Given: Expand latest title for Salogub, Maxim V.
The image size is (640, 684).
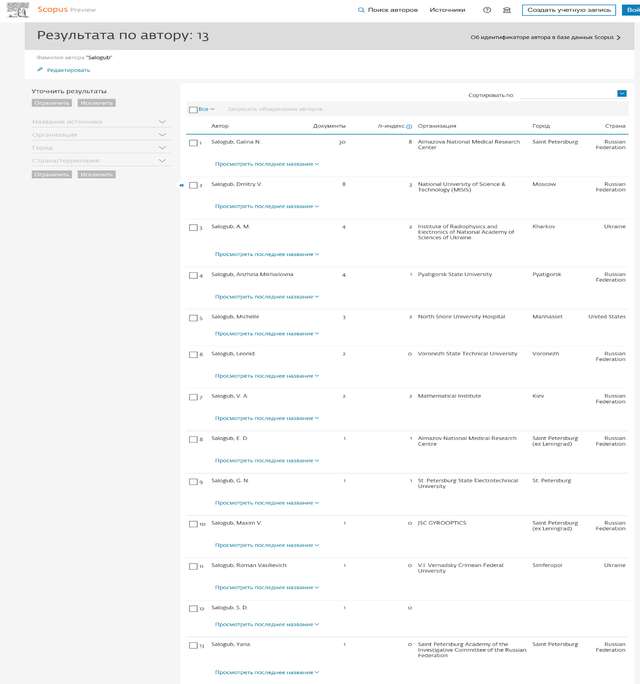Looking at the screenshot, I should (266, 545).
